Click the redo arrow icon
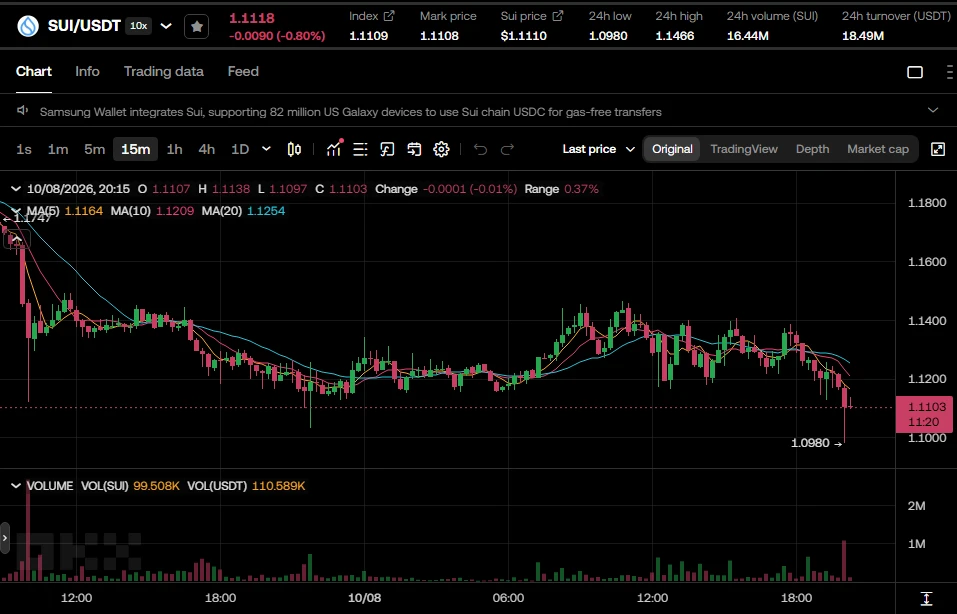This screenshot has width=957, height=614. click(507, 149)
